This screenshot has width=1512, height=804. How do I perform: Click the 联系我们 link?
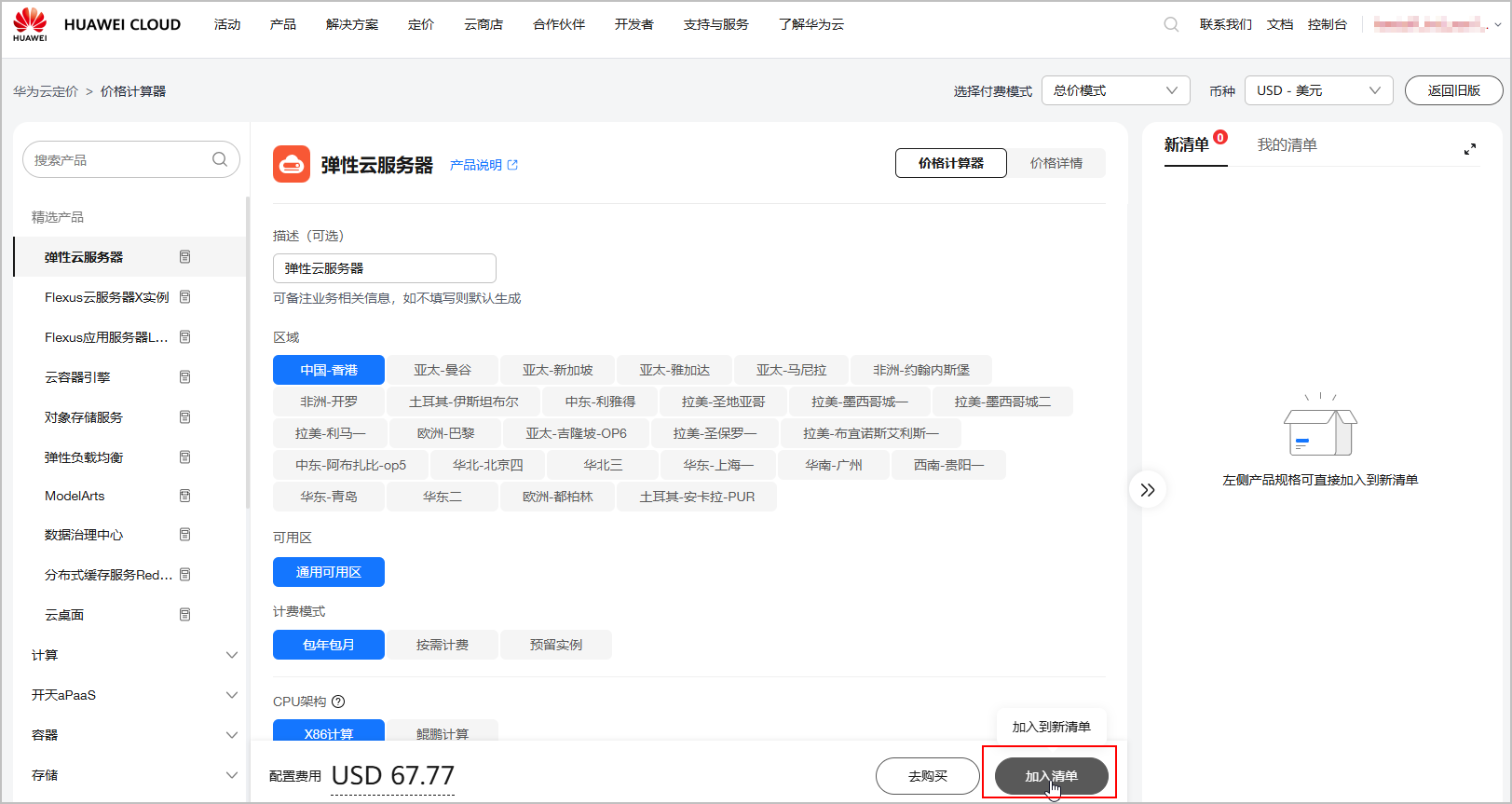click(1226, 24)
